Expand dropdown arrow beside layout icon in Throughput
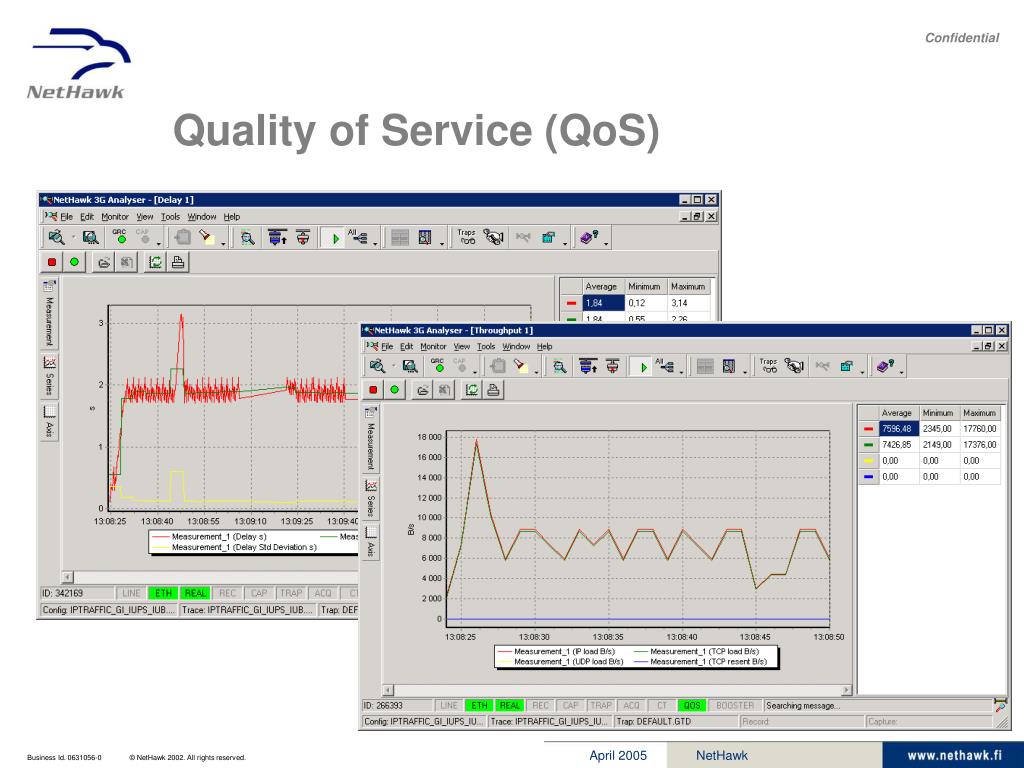Viewport: 1024px width, 768px height. coord(745,371)
